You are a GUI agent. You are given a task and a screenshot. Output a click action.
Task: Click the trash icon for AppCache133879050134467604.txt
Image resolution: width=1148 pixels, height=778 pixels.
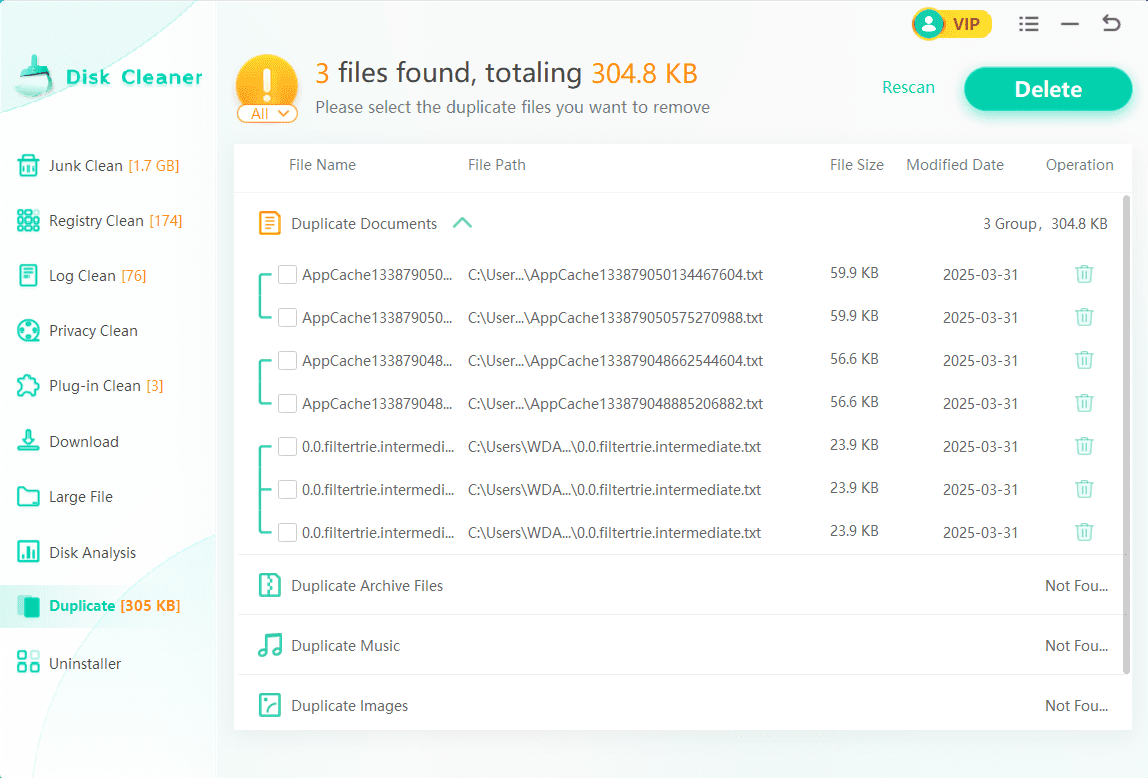[1084, 274]
